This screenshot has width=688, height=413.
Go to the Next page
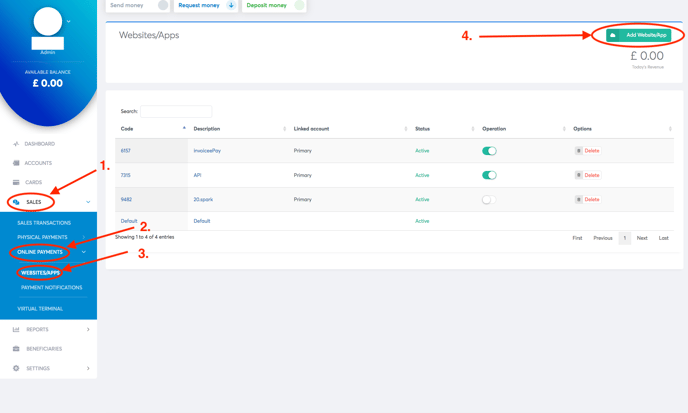pyautogui.click(x=642, y=238)
